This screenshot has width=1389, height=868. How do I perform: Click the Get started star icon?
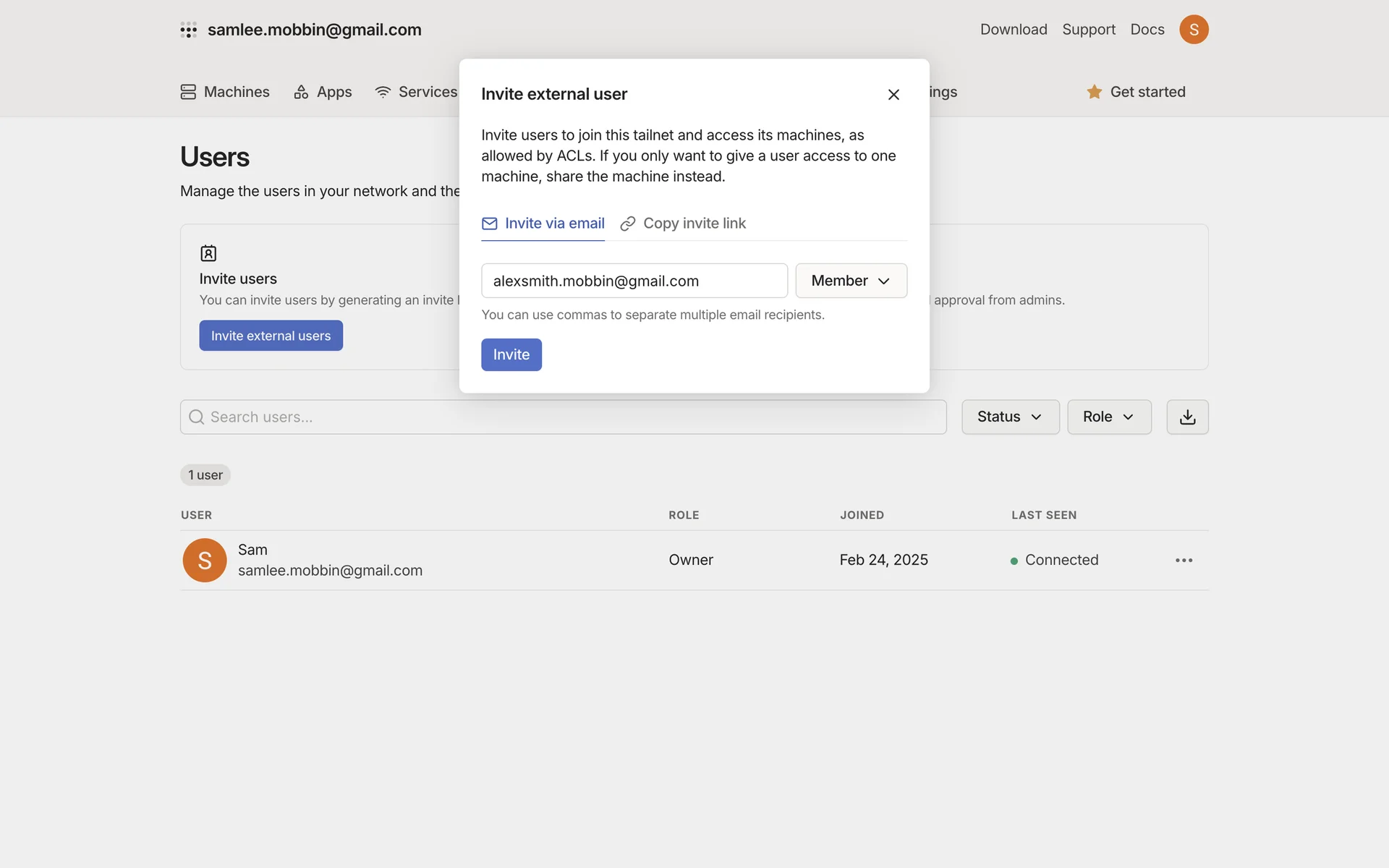[1094, 92]
